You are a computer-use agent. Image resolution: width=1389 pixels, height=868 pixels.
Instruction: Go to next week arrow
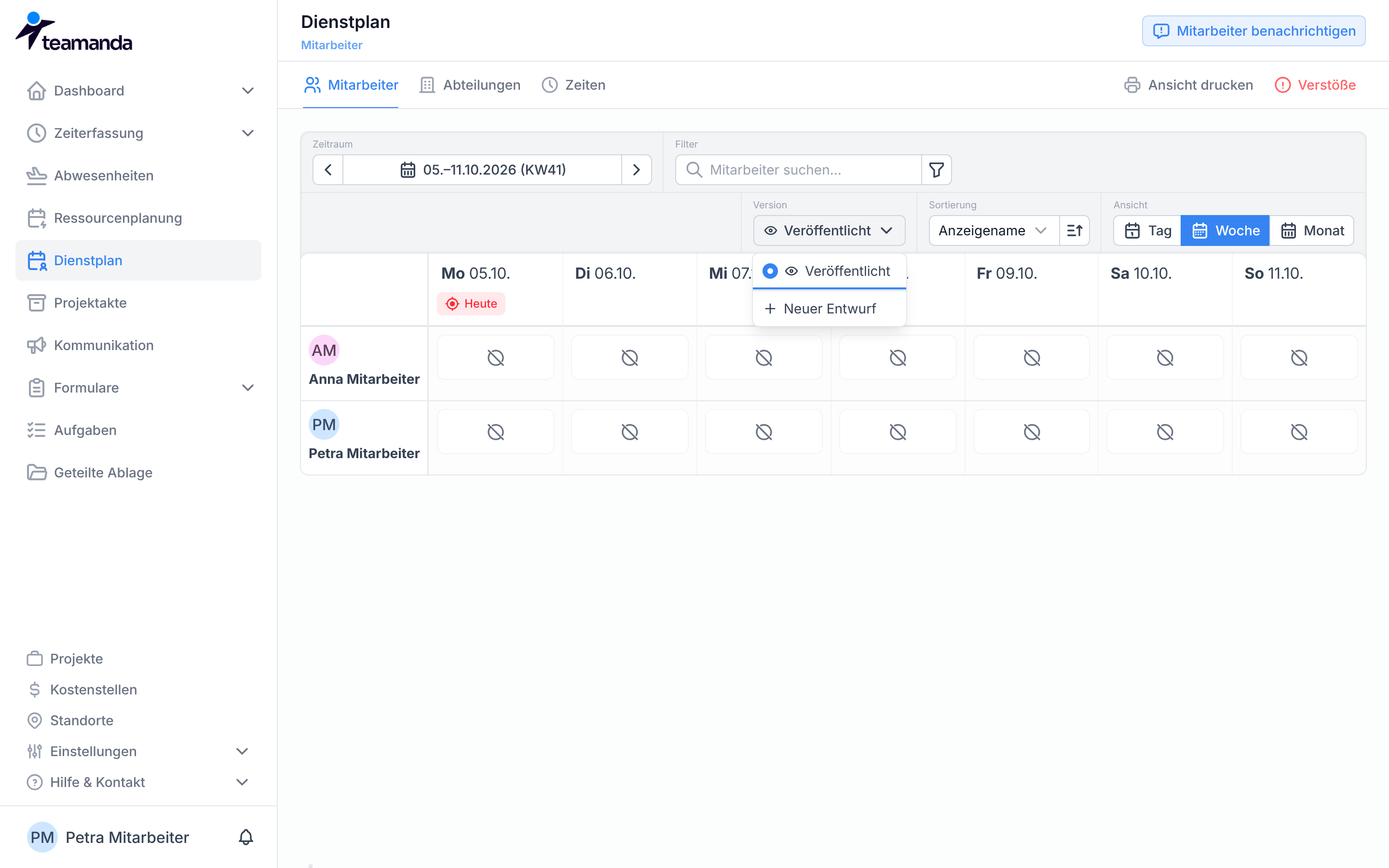[x=636, y=169]
